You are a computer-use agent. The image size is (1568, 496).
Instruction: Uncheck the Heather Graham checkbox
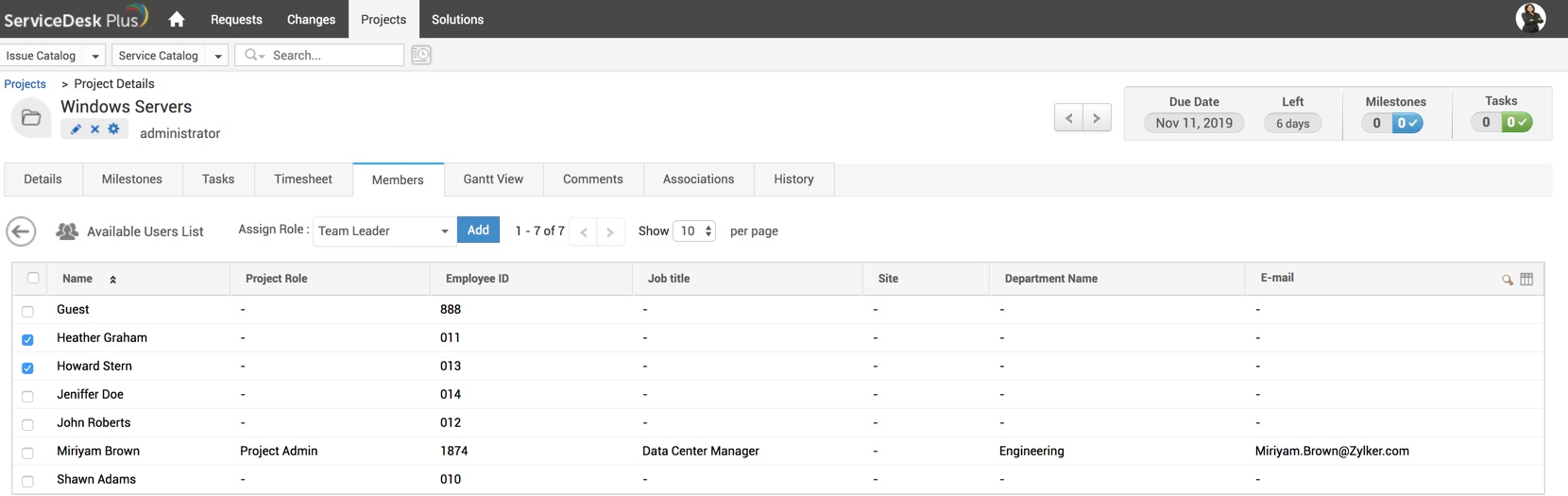pyautogui.click(x=27, y=339)
